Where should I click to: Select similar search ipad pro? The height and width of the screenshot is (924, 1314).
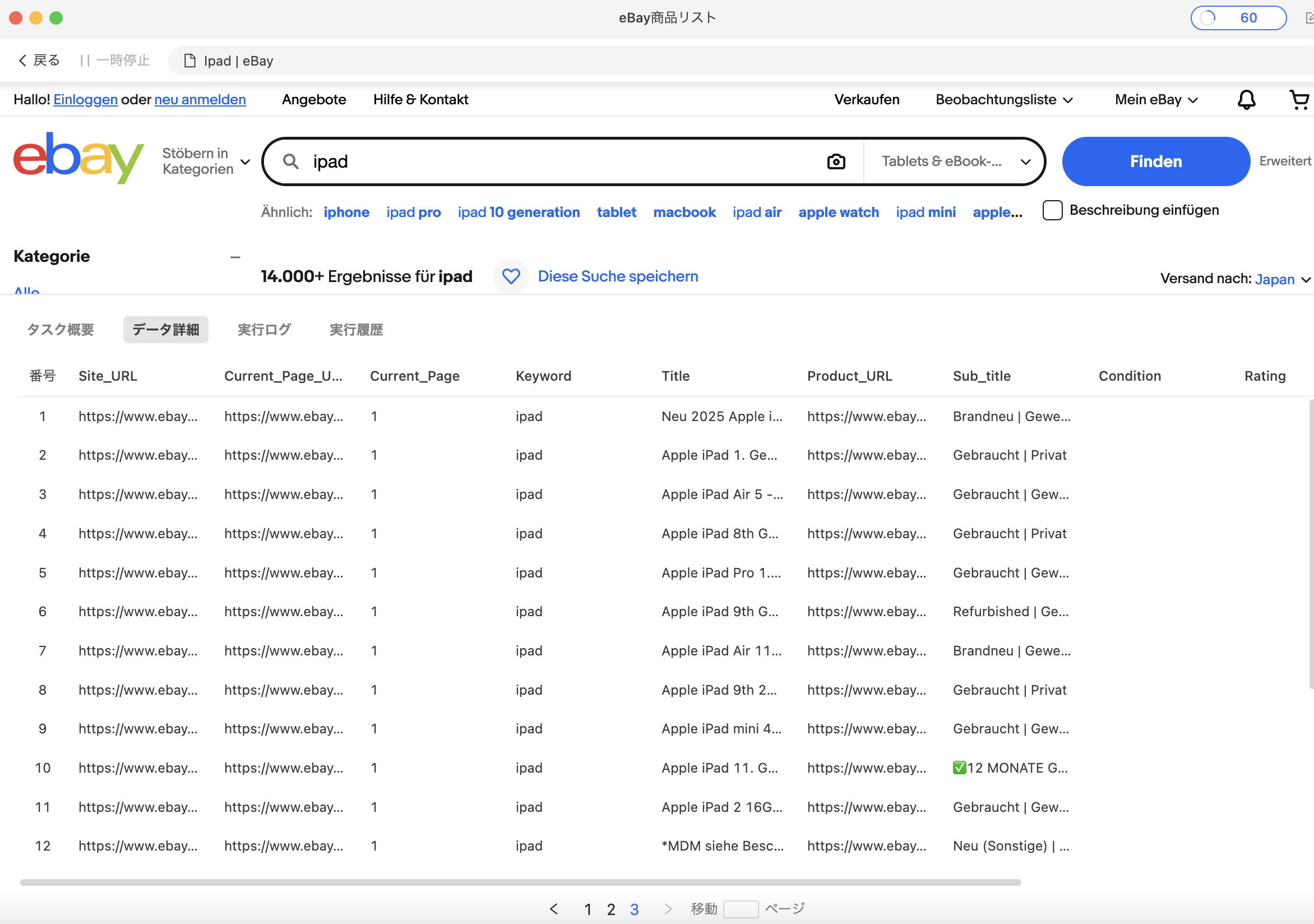click(x=413, y=212)
